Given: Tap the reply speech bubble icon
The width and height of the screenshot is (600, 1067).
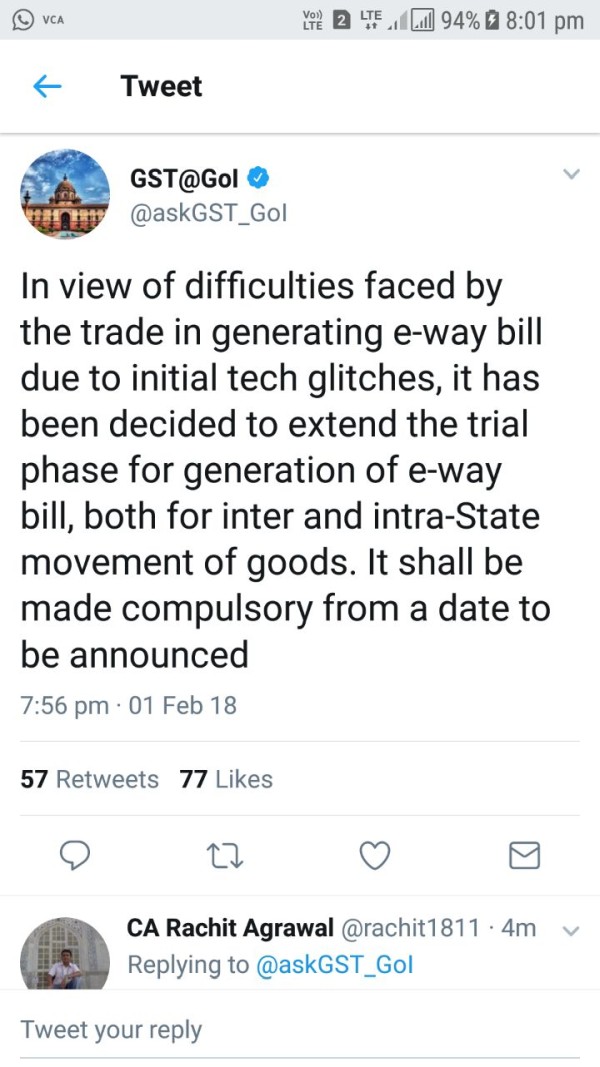Looking at the screenshot, I should click(76, 855).
